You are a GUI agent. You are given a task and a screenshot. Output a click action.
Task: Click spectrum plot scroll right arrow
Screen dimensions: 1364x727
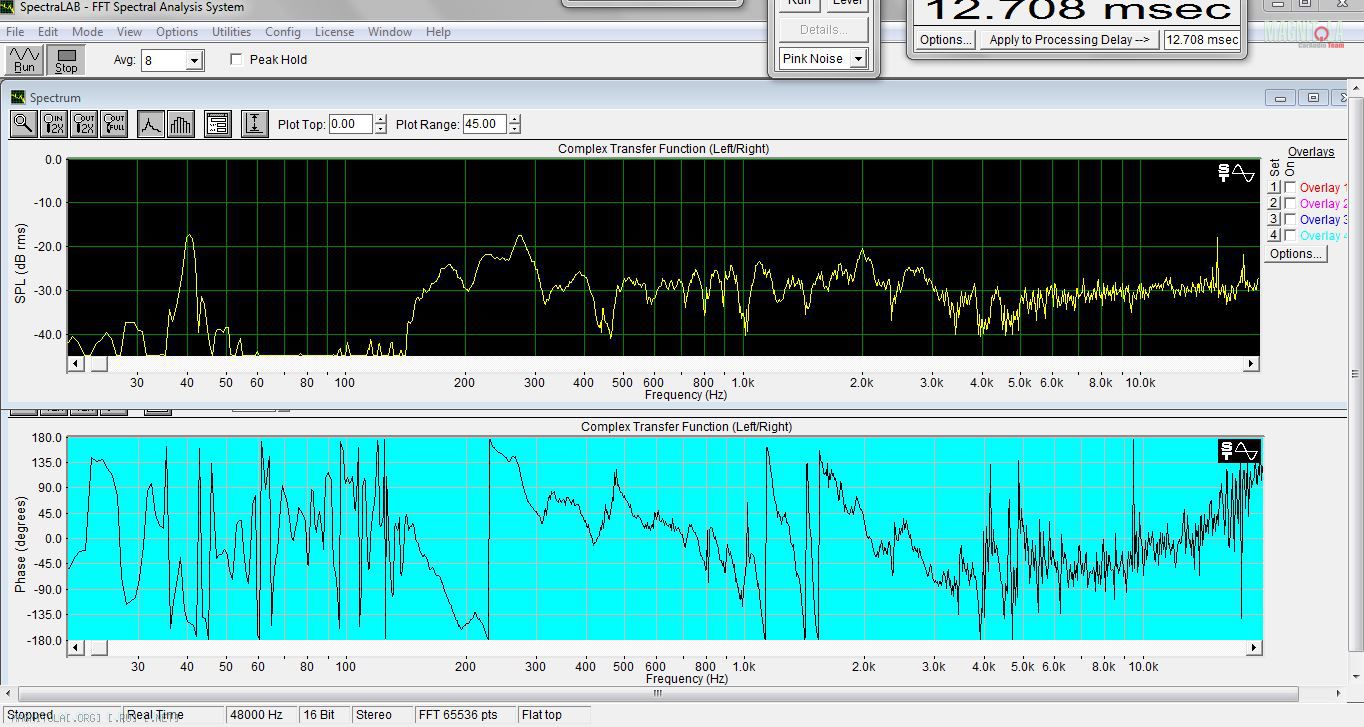click(1250, 364)
